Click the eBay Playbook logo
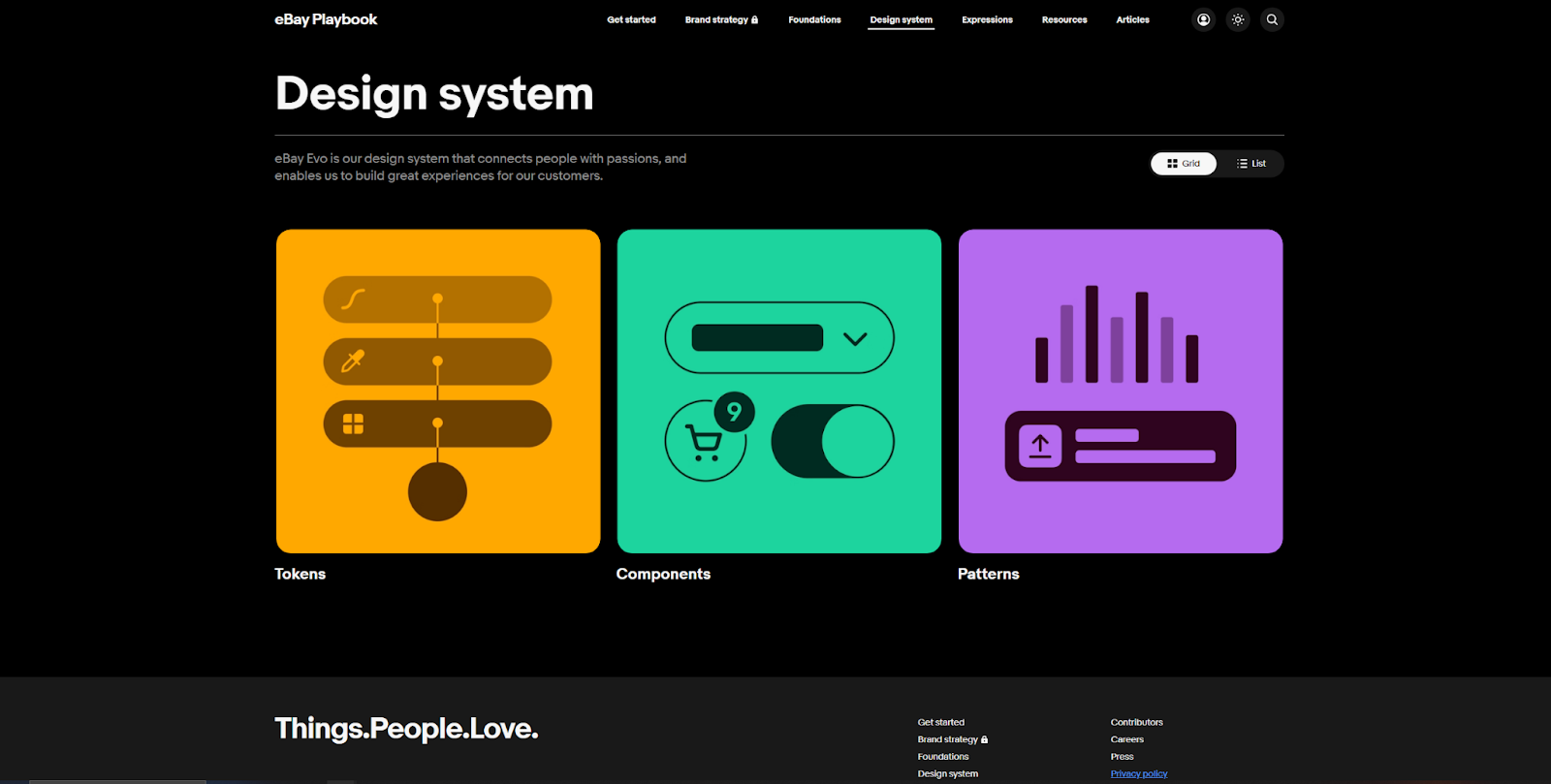The width and height of the screenshot is (1551, 784). click(326, 19)
